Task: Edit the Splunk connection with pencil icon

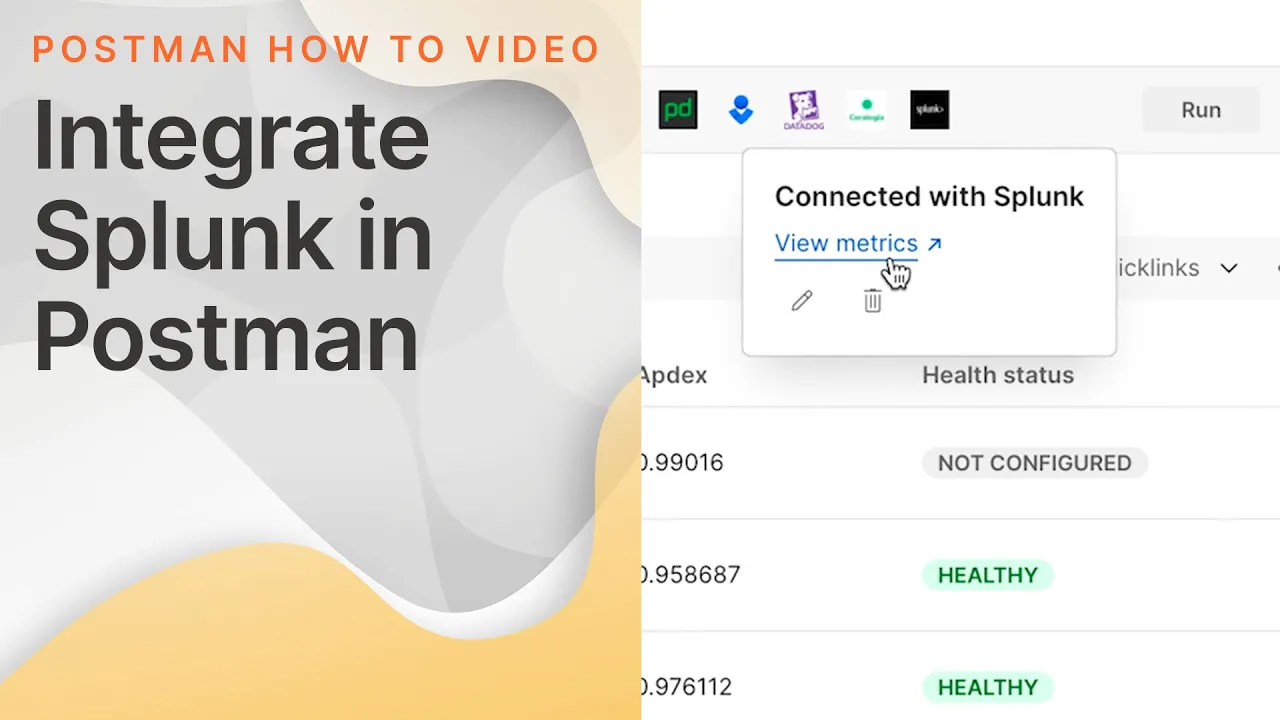Action: (802, 300)
